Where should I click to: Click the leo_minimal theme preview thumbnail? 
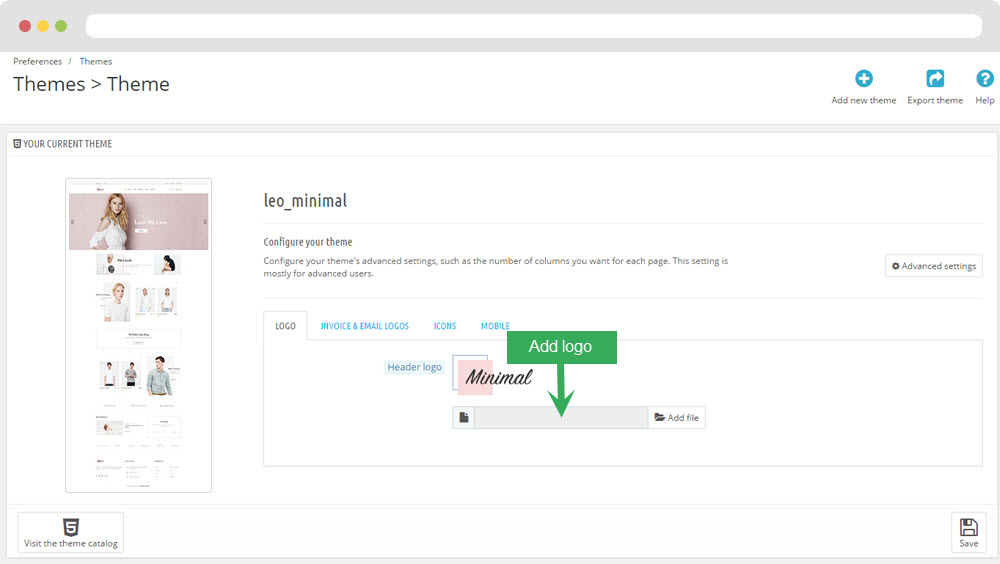point(138,335)
